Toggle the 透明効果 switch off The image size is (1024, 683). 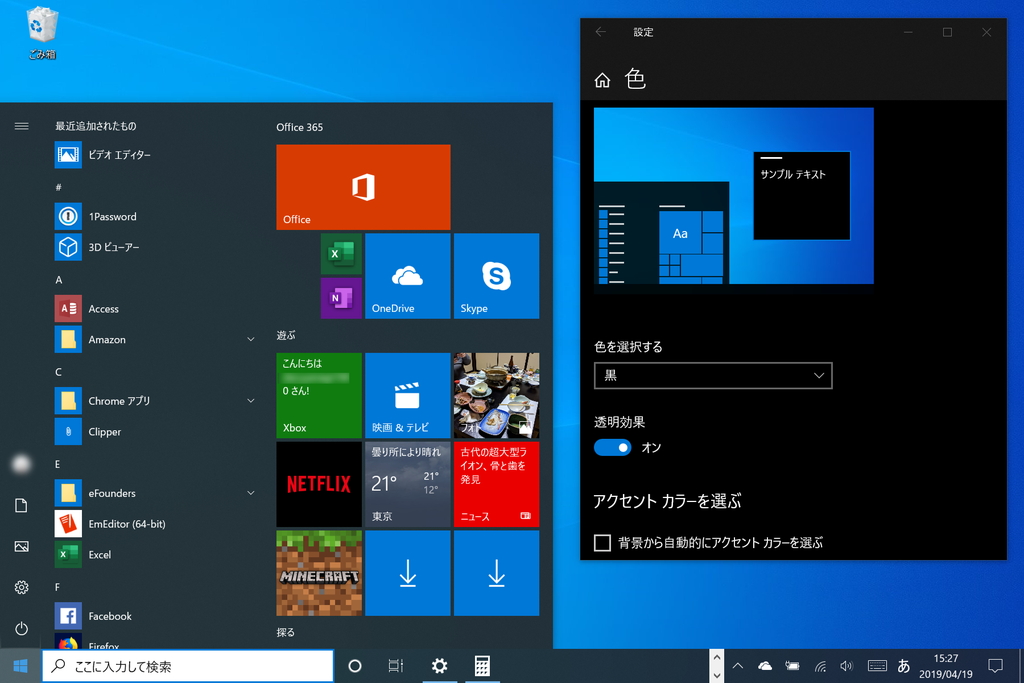click(x=613, y=447)
